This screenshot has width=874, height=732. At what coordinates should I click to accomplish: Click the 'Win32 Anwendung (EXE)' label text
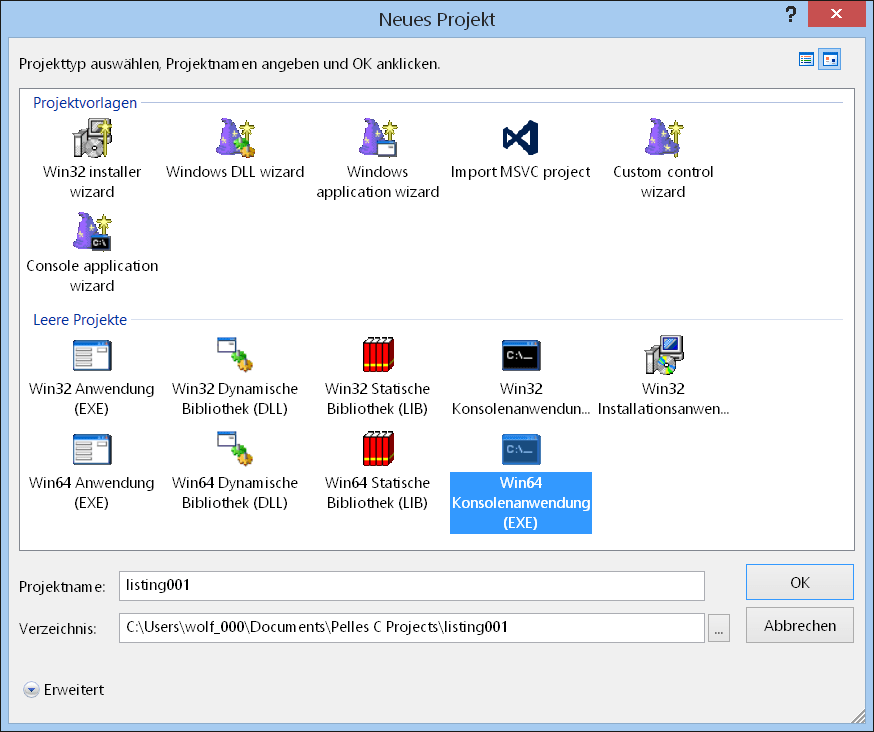(x=91, y=399)
